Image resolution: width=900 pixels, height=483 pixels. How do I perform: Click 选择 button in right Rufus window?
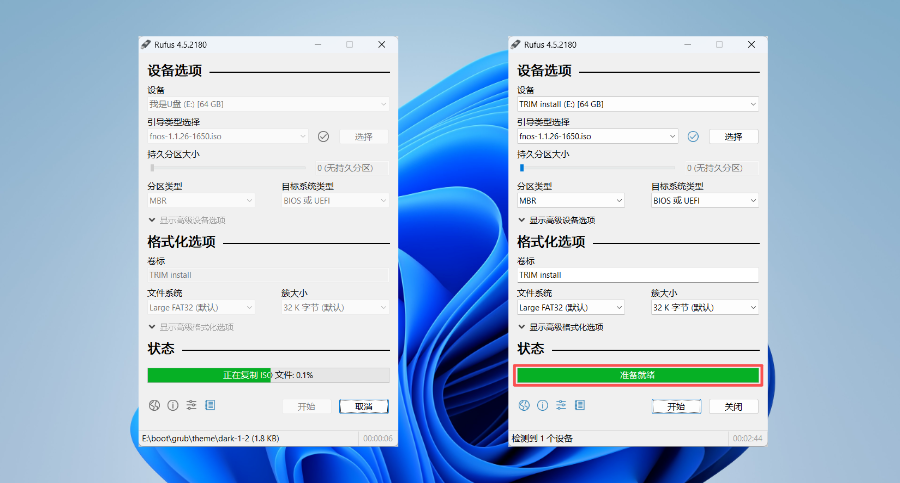click(734, 137)
